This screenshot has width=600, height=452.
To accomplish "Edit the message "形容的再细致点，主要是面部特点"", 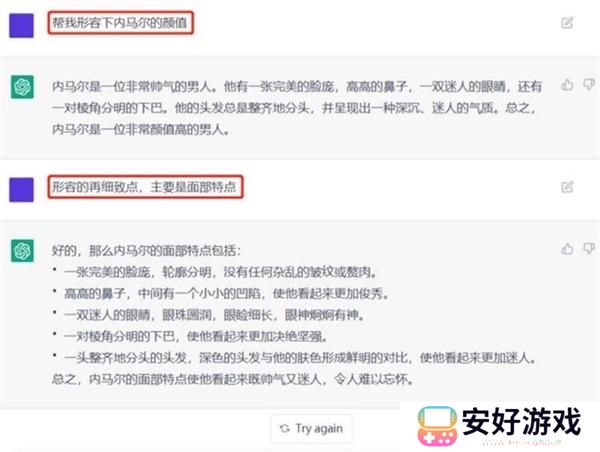I will pos(567,187).
